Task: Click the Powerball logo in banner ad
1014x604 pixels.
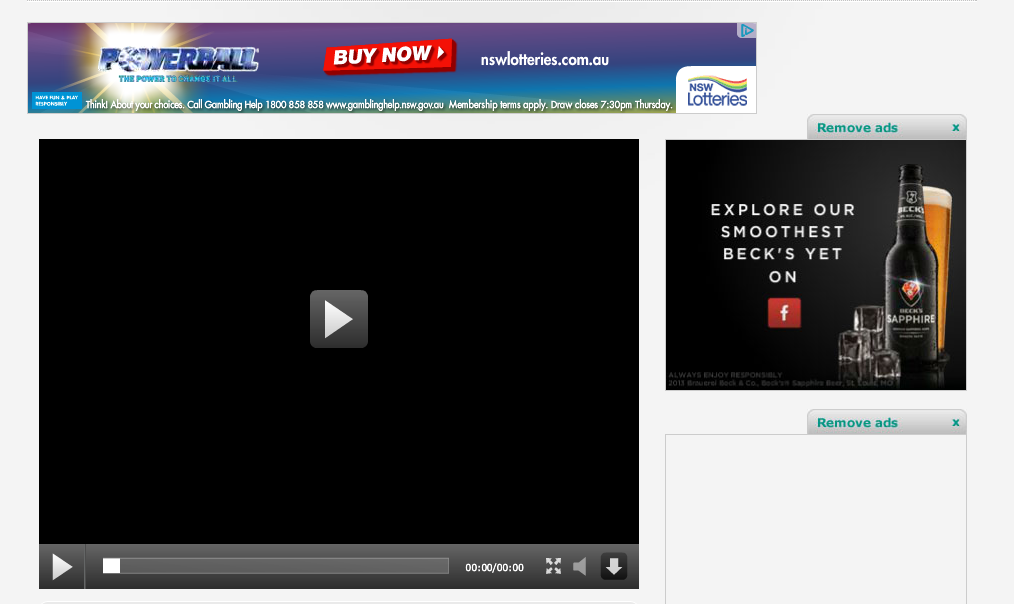Action: point(178,61)
